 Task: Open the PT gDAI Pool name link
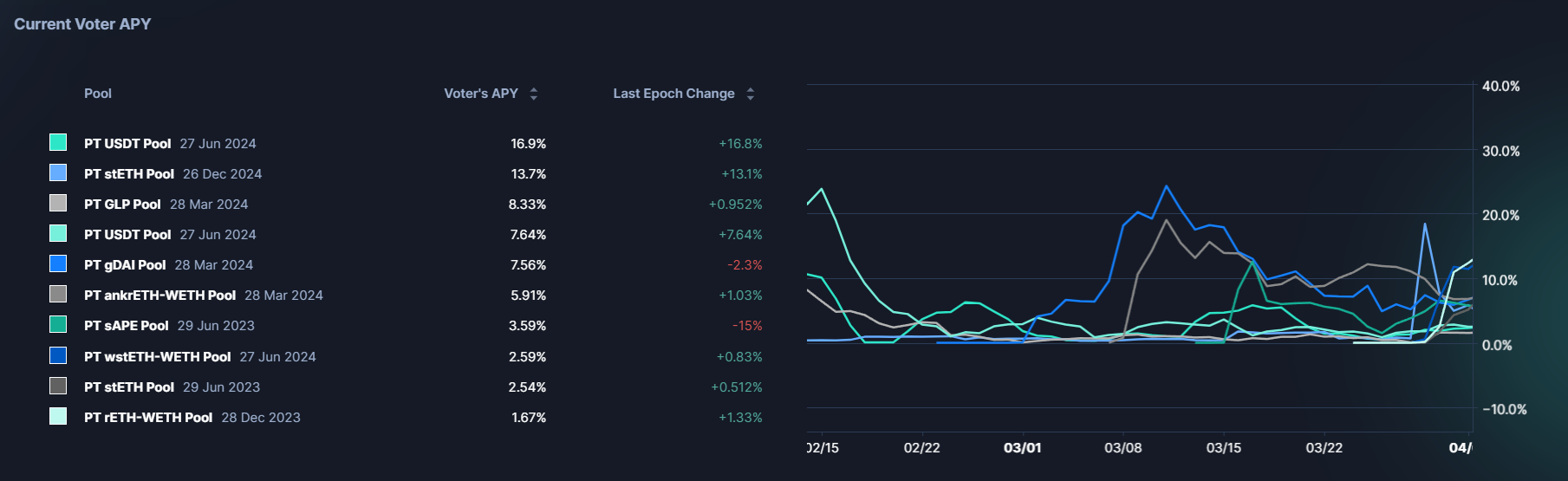[x=125, y=265]
